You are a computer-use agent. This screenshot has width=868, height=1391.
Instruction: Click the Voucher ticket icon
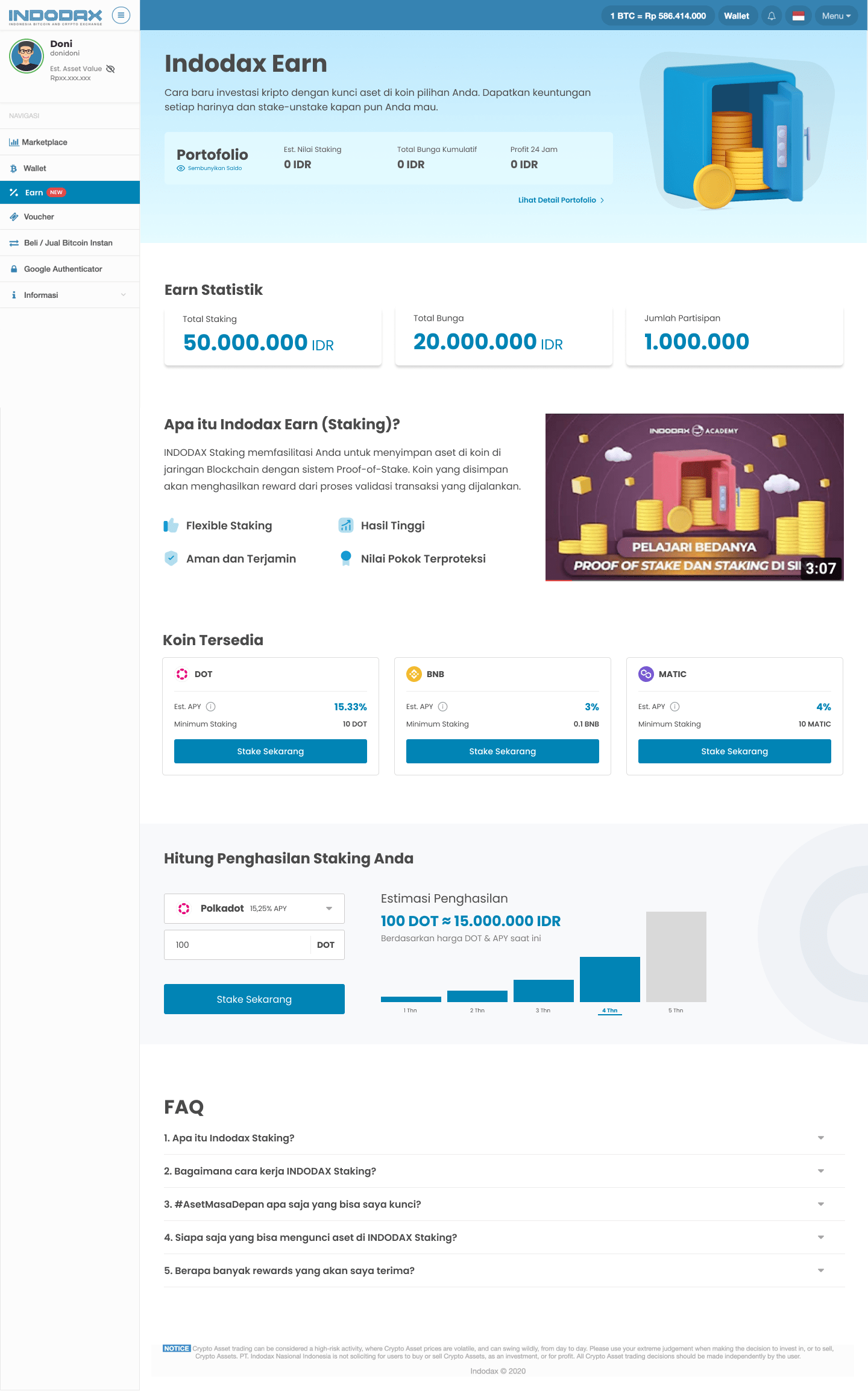coord(14,216)
